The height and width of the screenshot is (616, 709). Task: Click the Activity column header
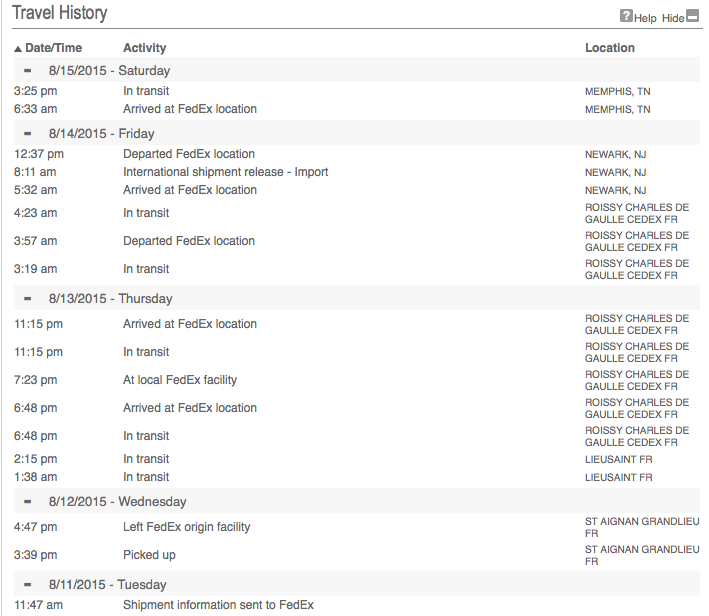144,48
